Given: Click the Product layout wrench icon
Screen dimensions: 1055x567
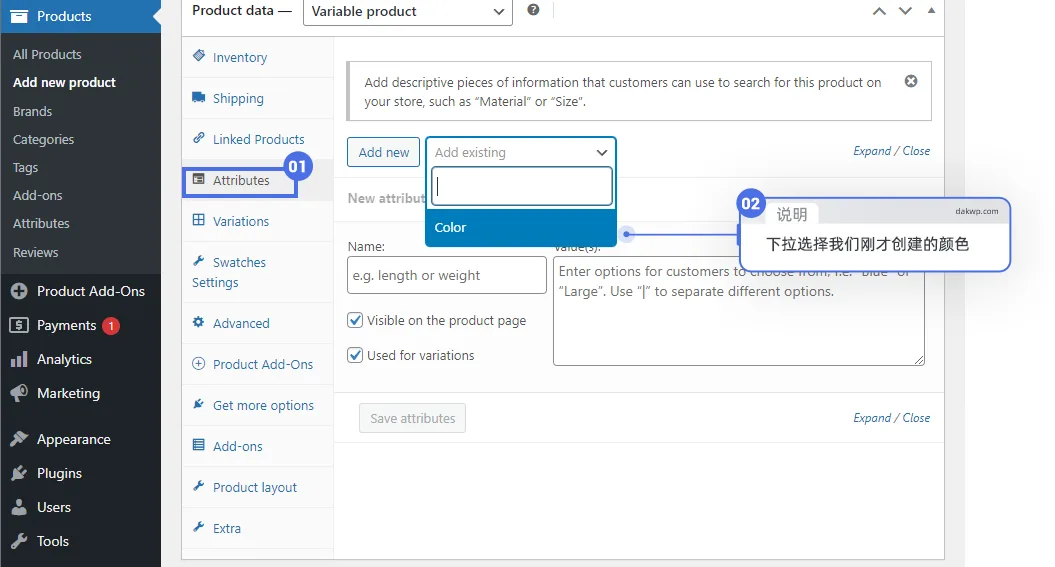Looking at the screenshot, I should [x=198, y=486].
